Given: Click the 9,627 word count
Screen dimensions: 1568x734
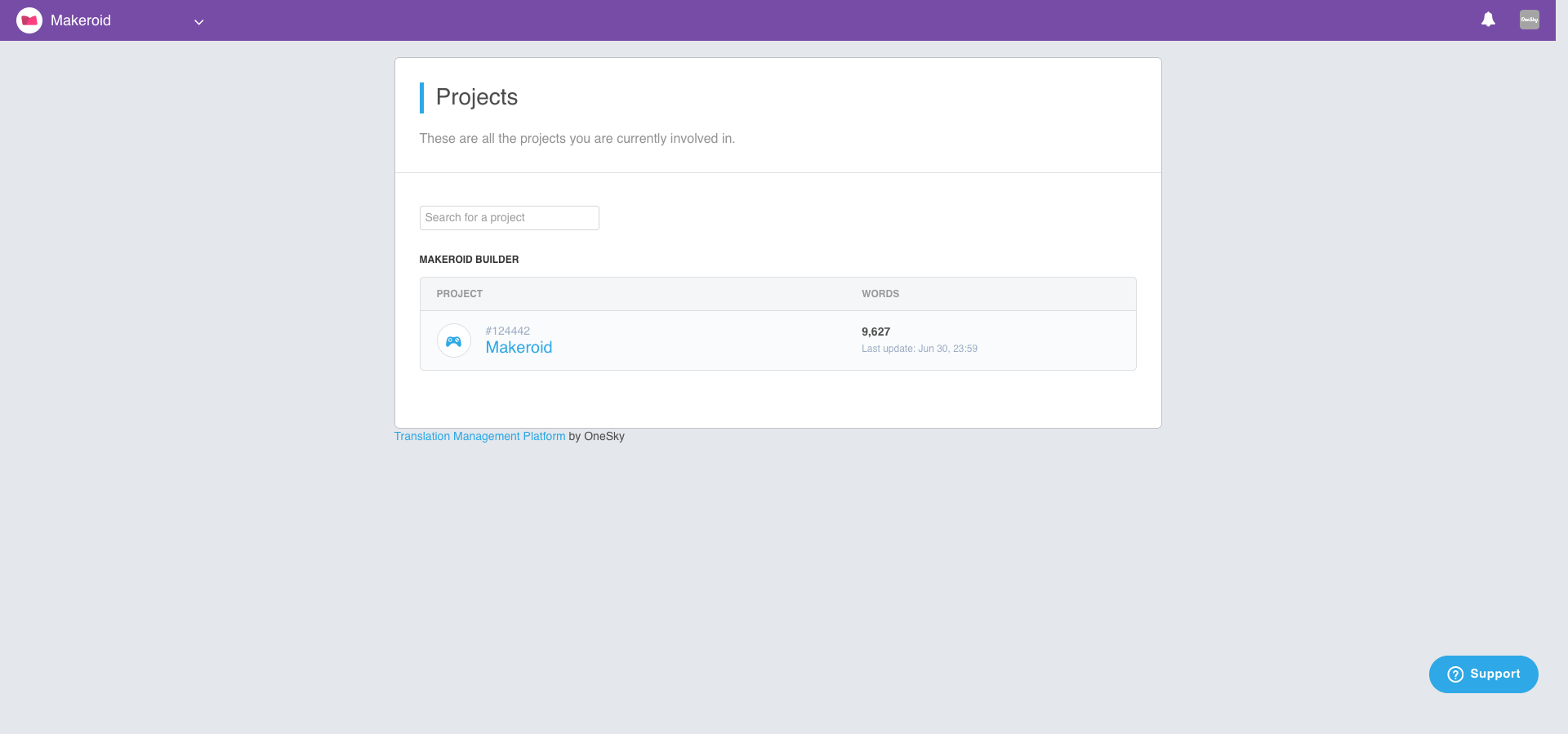Looking at the screenshot, I should point(875,331).
